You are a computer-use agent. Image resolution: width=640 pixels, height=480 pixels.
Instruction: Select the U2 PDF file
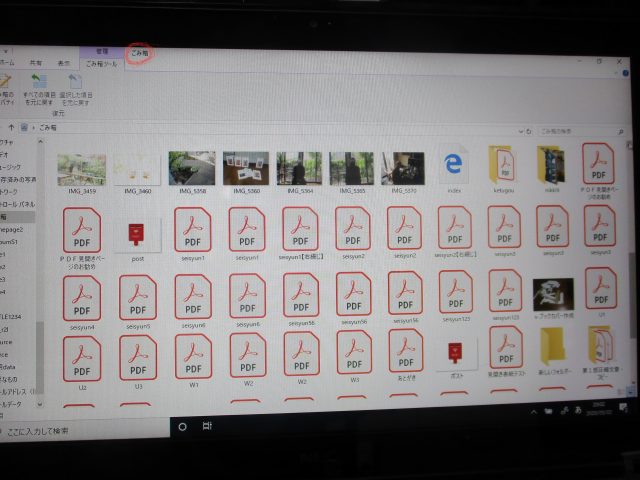83,357
